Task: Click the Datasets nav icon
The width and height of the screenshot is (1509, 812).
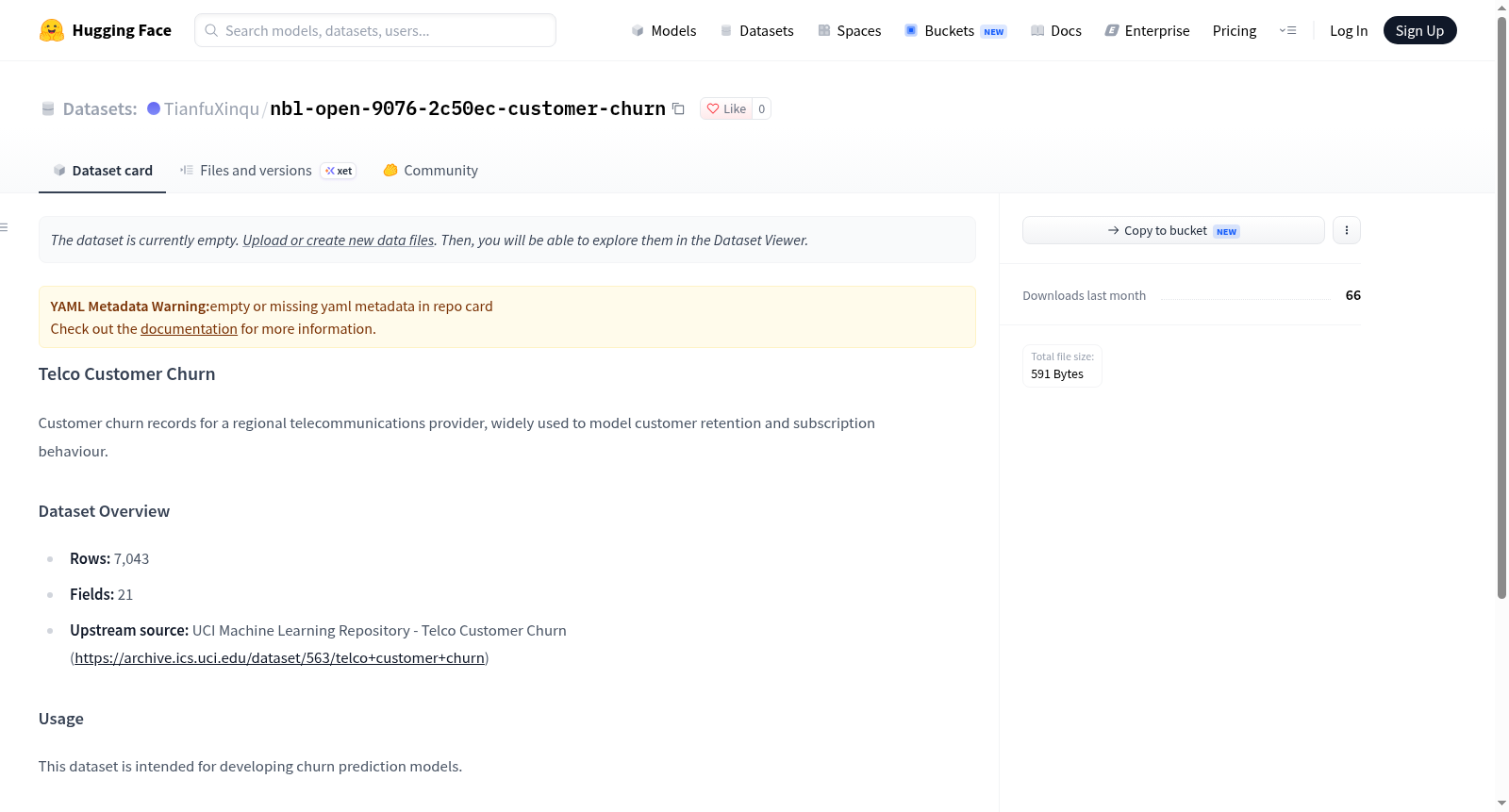Action: [726, 30]
